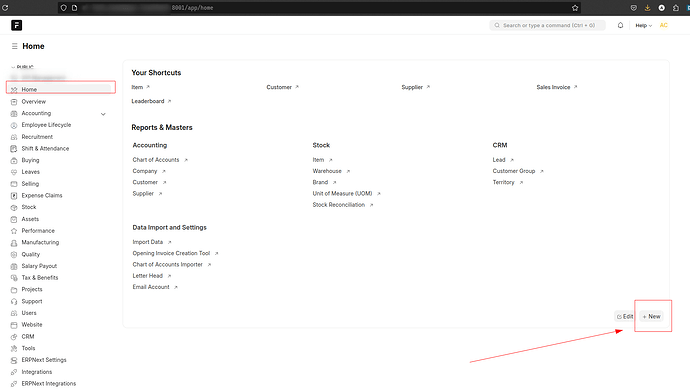Viewport: 690px width, 389px height.
Task: Open the browser downloads icon
Action: tap(647, 8)
